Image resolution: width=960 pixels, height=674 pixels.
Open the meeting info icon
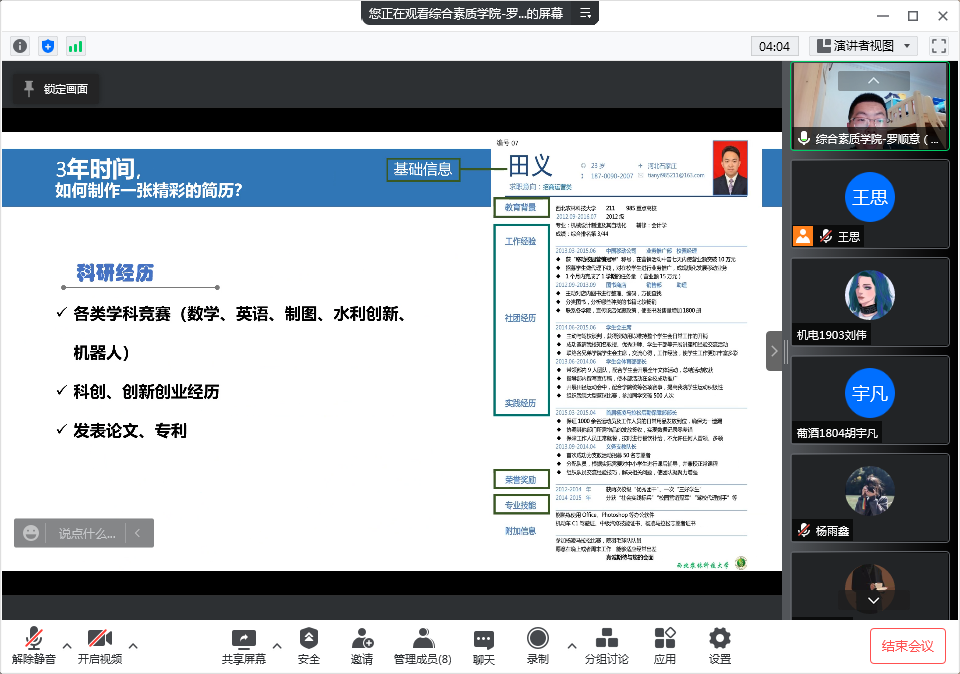click(19, 46)
